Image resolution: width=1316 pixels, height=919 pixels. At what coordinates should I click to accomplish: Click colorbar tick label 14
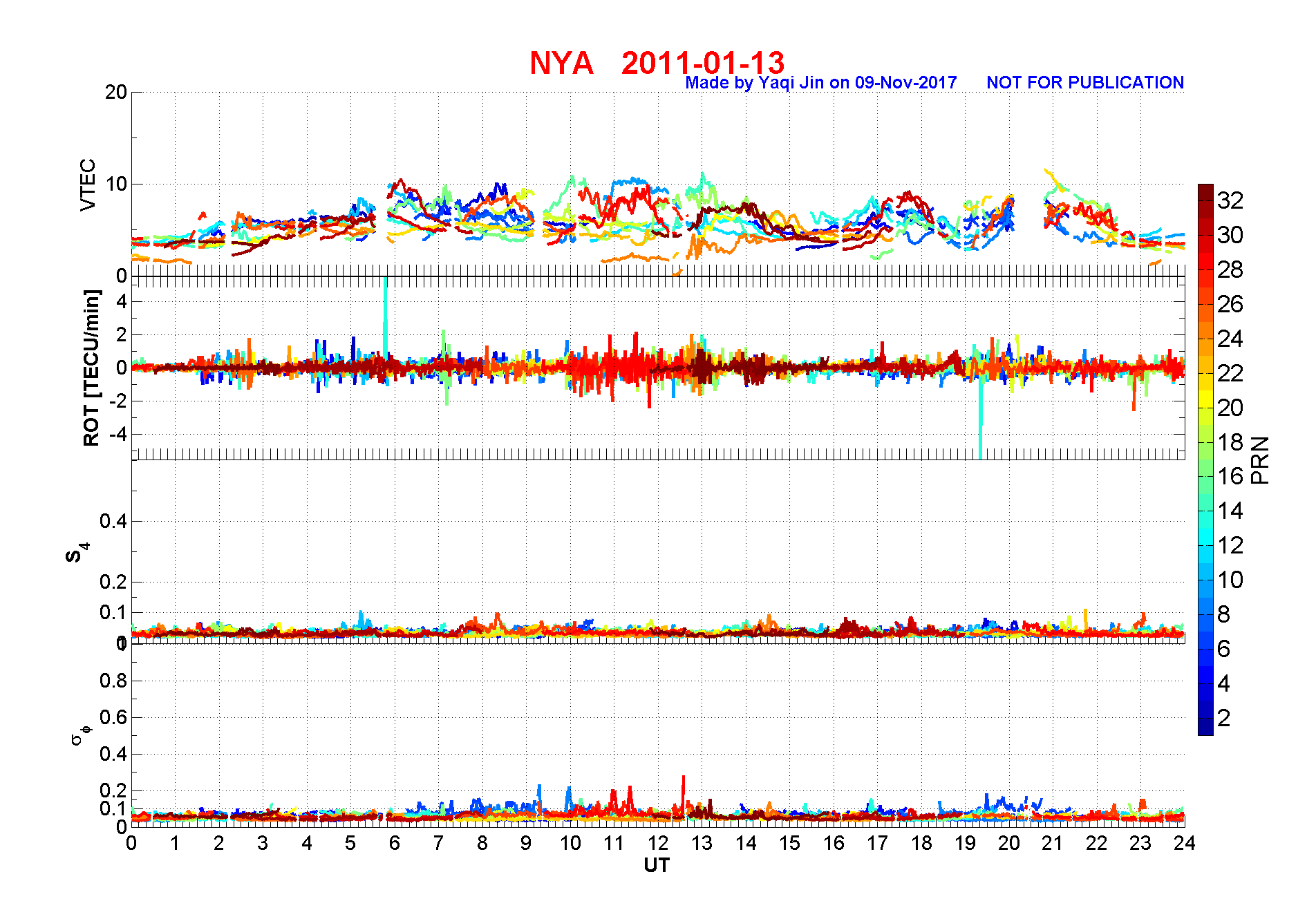1230,511
